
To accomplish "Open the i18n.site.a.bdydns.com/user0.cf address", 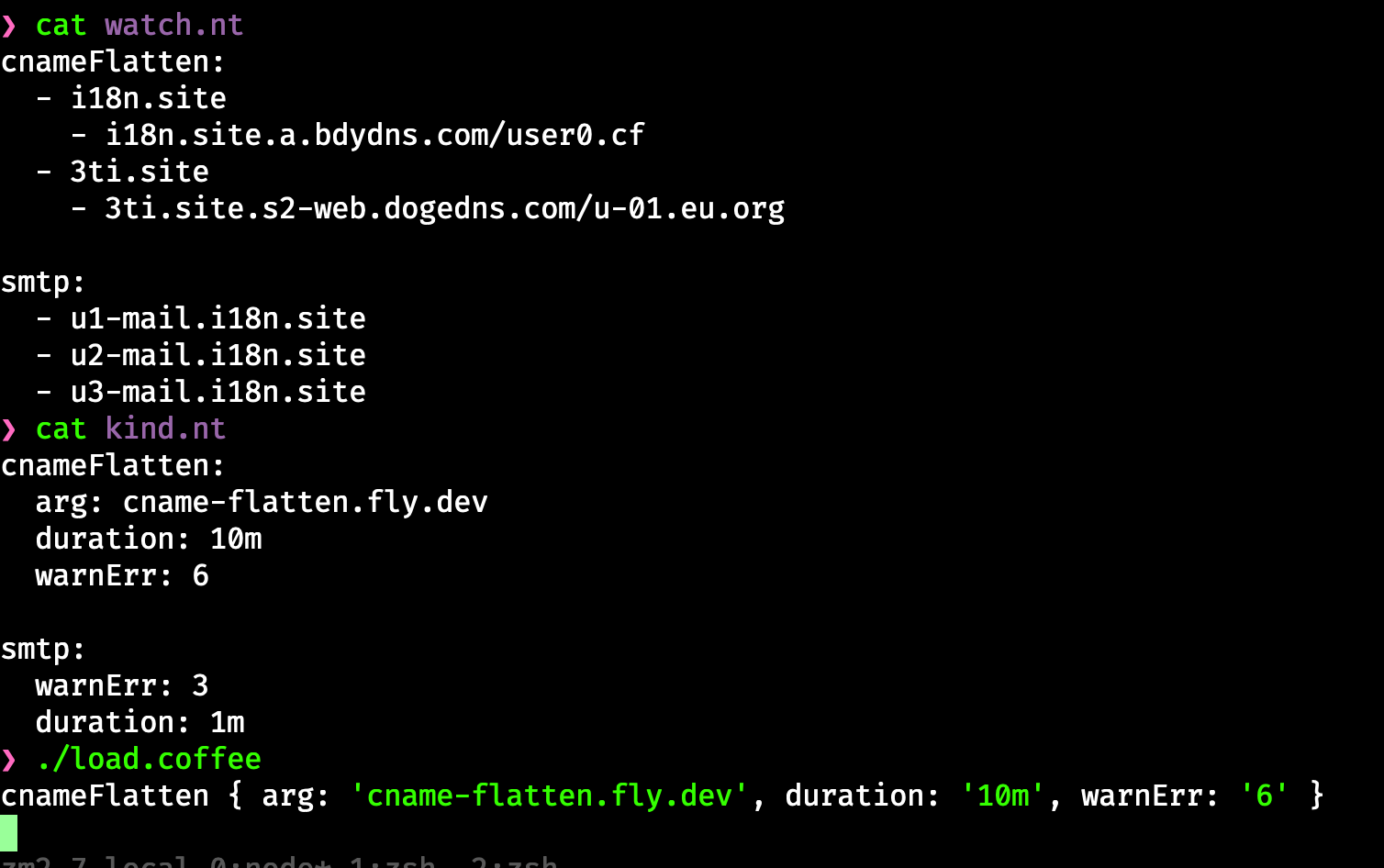I will [x=374, y=136].
